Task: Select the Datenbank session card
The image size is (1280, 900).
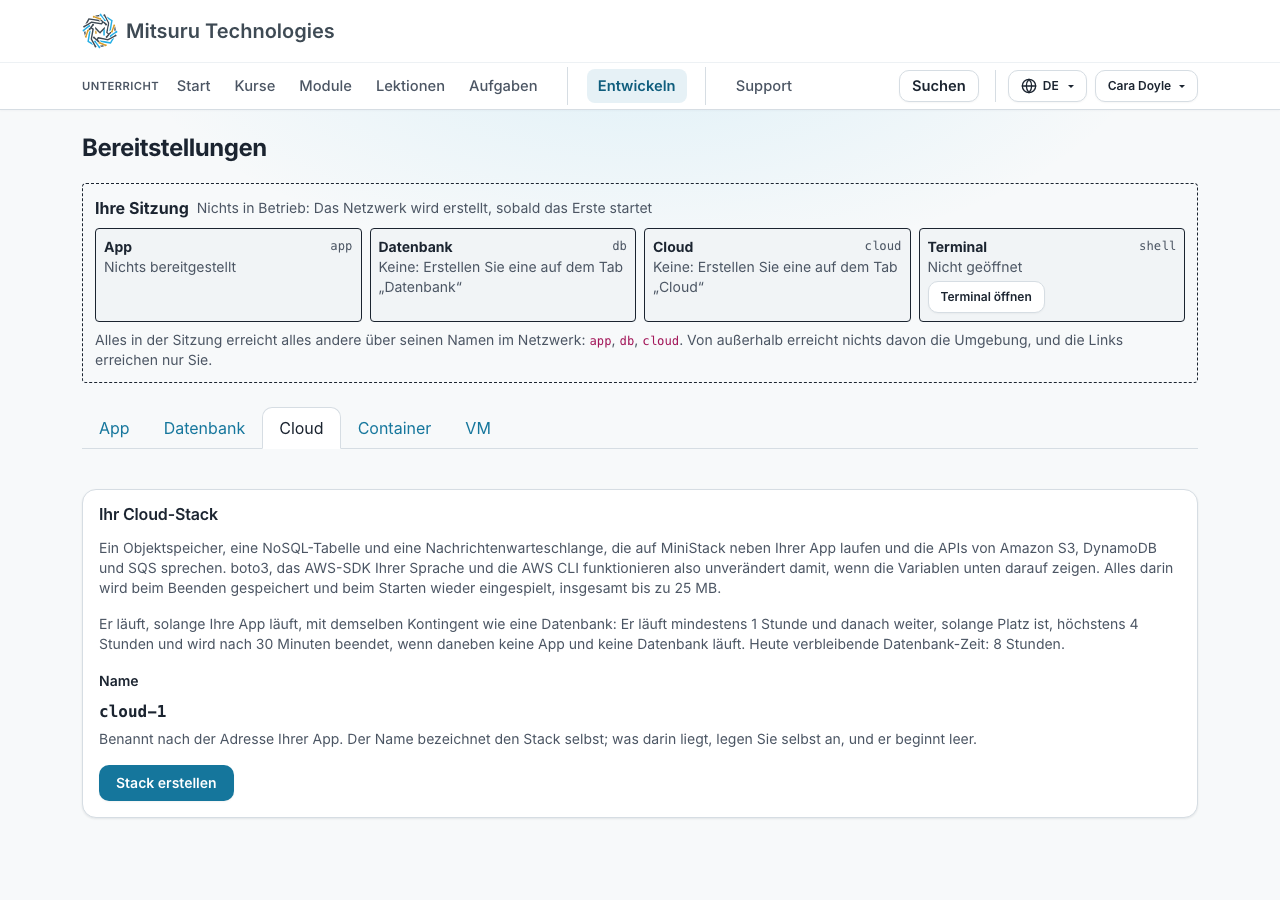Action: point(503,275)
